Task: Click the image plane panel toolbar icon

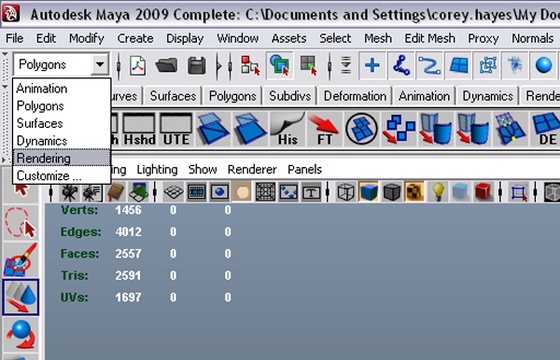Action: pyautogui.click(x=139, y=192)
